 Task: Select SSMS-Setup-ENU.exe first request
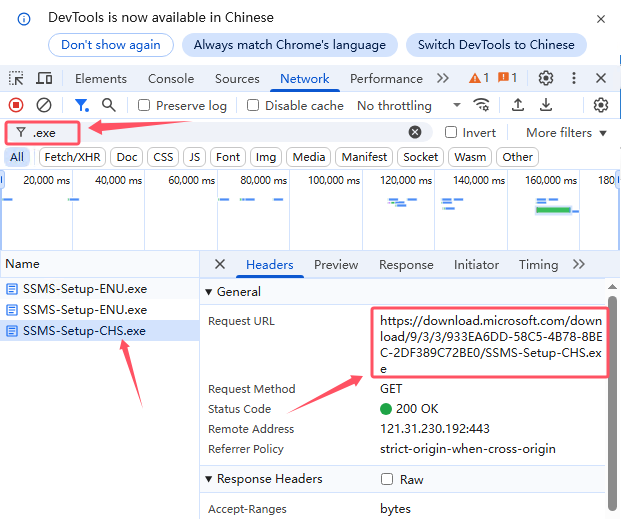[x=84, y=290]
